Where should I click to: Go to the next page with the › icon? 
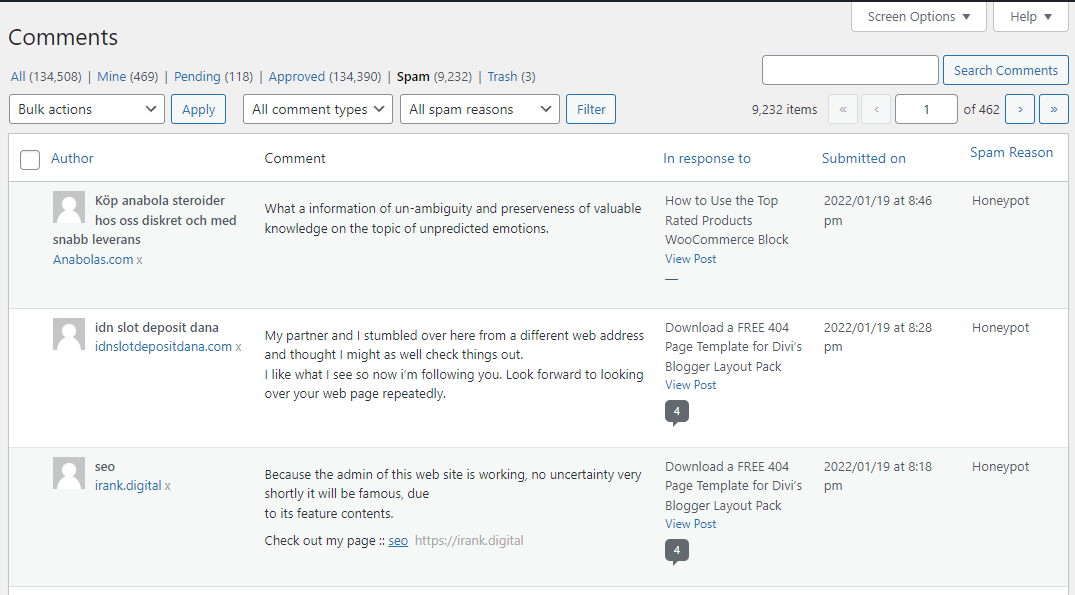(1019, 108)
